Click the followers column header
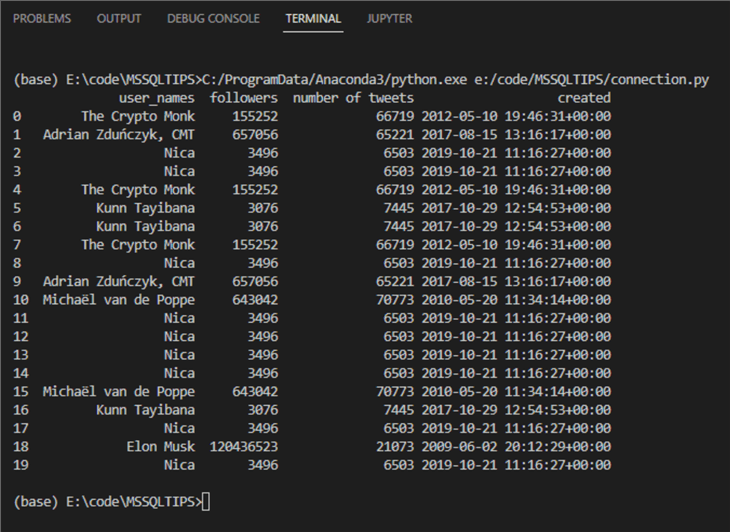The image size is (730, 532). click(x=243, y=98)
